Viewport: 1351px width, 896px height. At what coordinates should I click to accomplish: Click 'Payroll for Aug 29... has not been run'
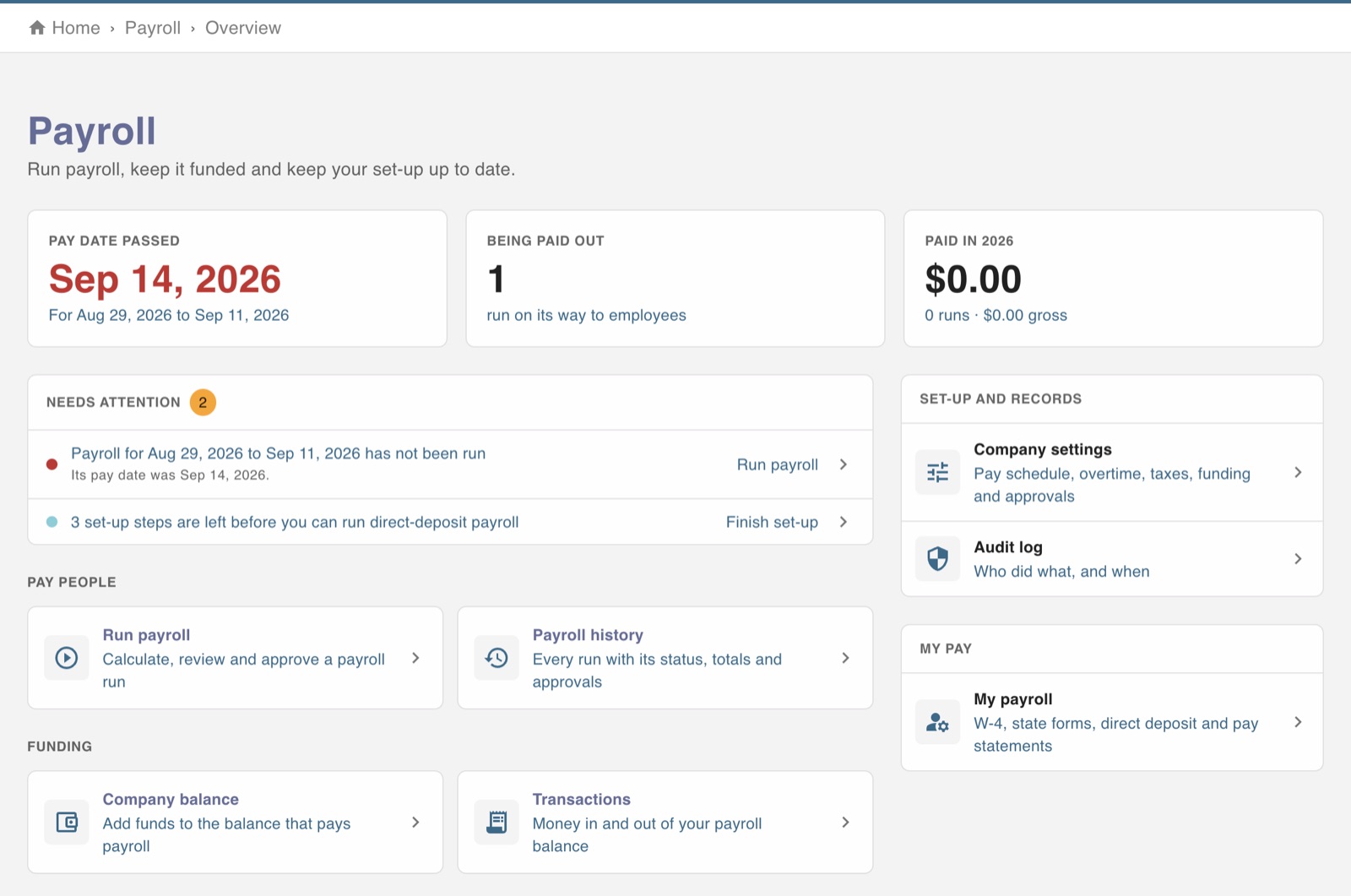[x=278, y=453]
